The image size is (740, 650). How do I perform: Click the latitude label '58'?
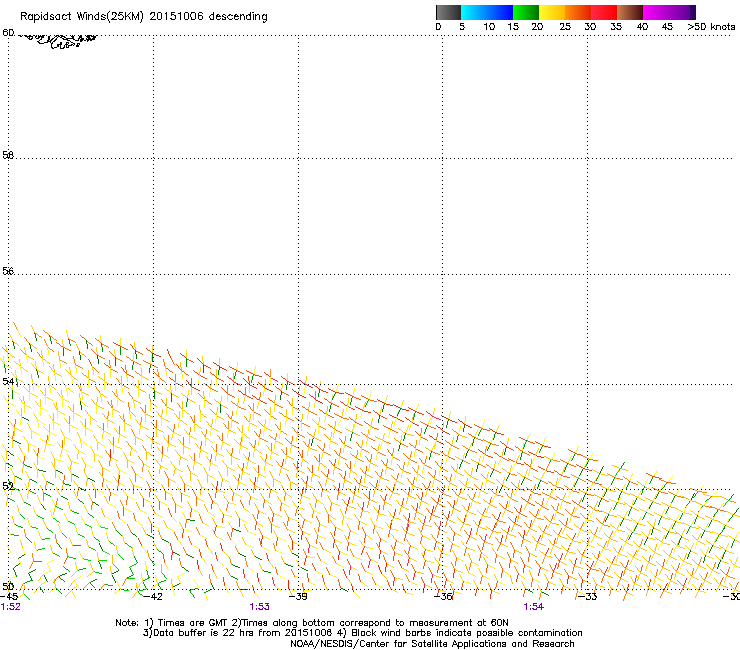[8, 155]
